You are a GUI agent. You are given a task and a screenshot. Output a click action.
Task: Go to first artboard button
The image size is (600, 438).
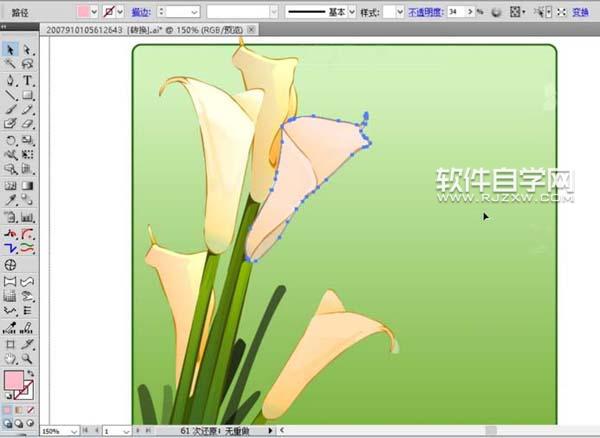point(85,431)
